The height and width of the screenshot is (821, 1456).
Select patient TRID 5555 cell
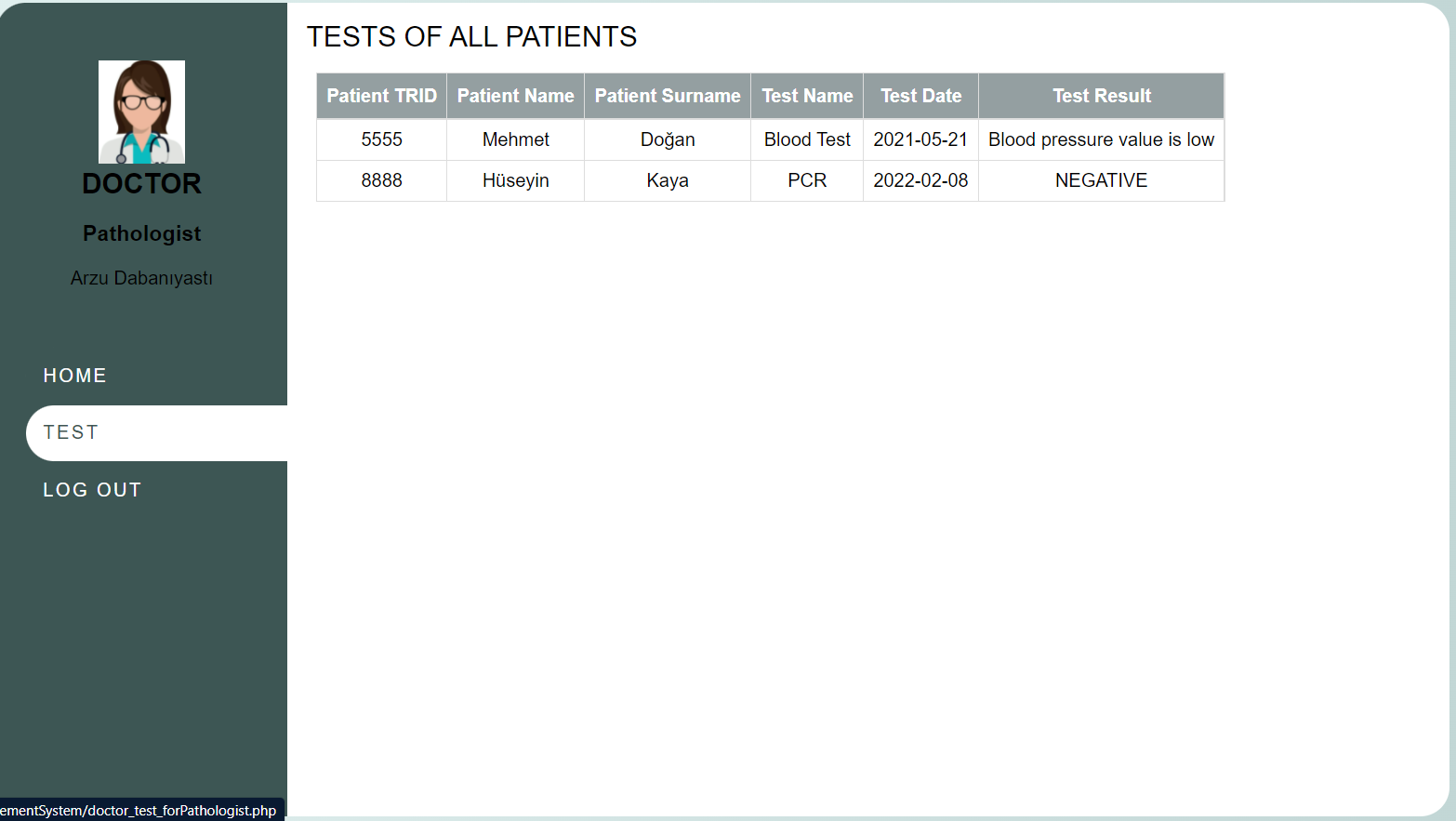381,139
